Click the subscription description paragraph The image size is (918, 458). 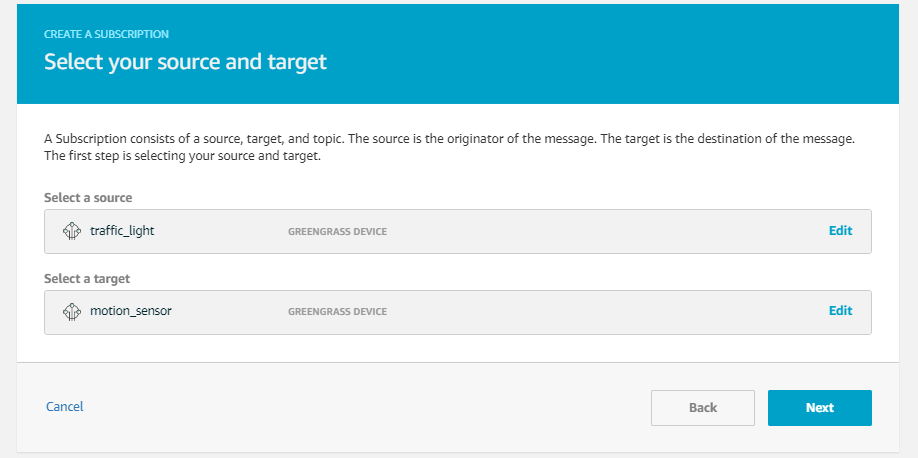tap(450, 149)
